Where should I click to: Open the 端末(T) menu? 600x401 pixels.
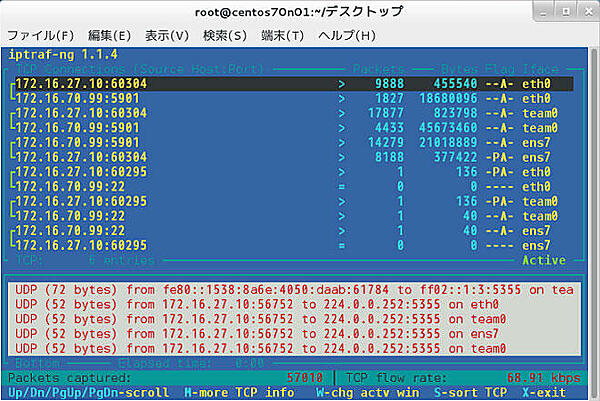click(x=282, y=36)
